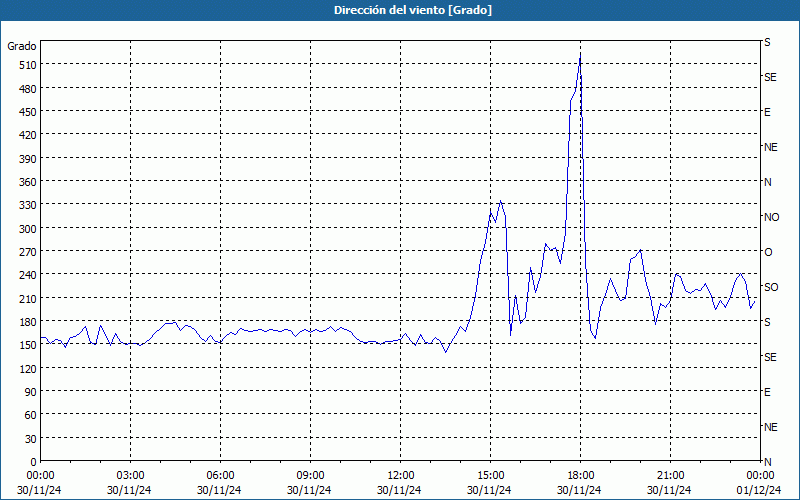Click the 06:00 time label
The image size is (800, 500).
[220, 476]
